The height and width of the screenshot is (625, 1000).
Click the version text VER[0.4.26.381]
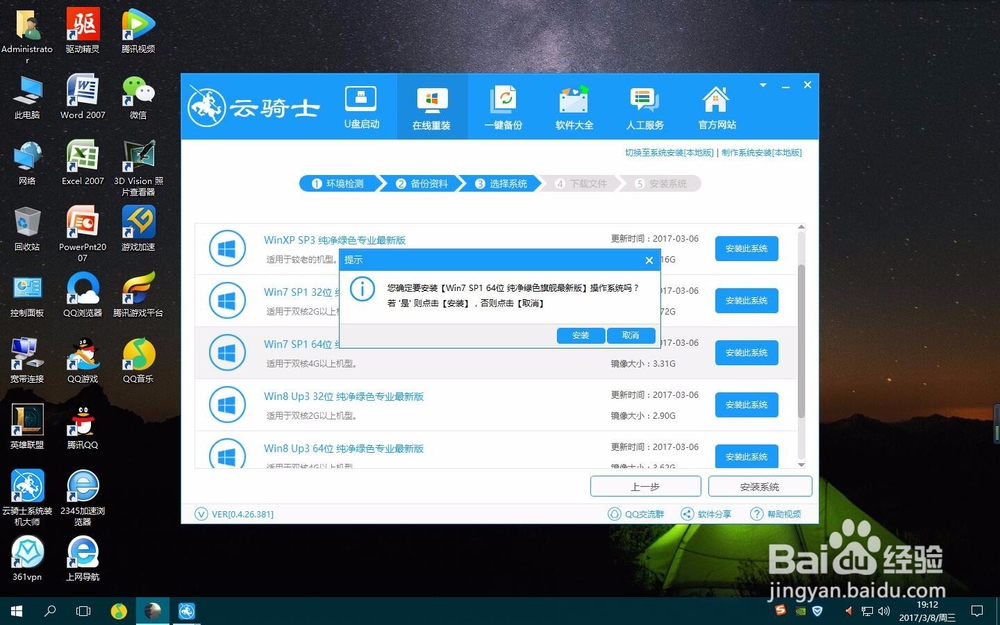pyautogui.click(x=242, y=514)
